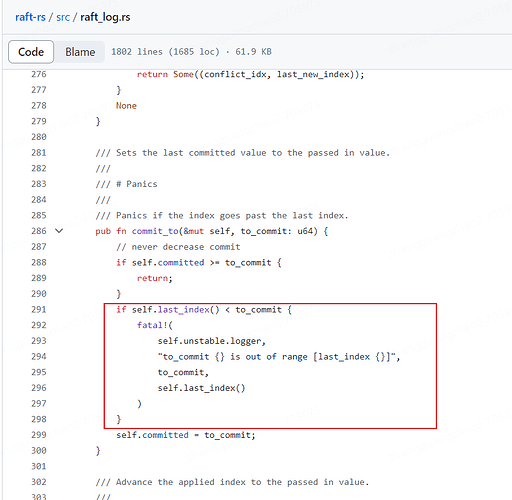Screen dimensions: 512x500
Task: Click line number 276
Action: click(39, 74)
